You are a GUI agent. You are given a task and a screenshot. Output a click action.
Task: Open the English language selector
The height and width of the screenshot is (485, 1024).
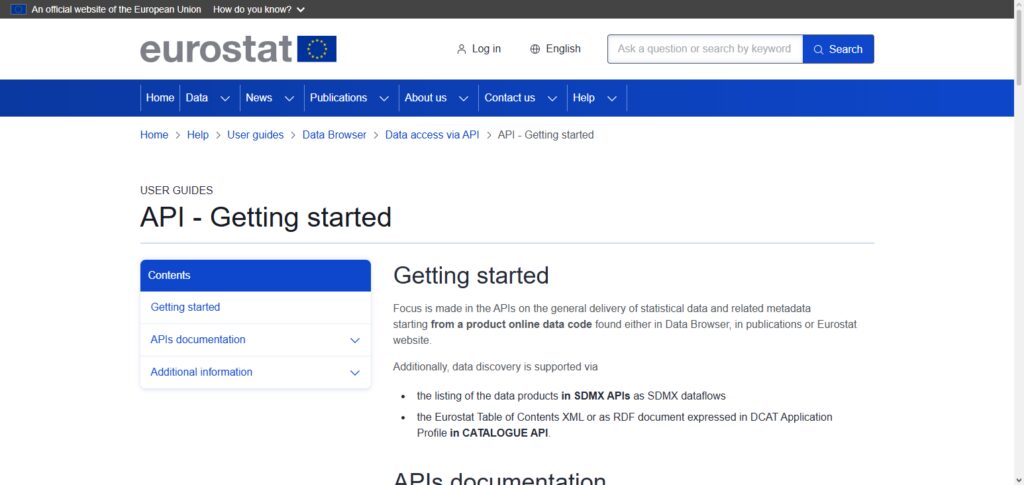click(x=555, y=49)
